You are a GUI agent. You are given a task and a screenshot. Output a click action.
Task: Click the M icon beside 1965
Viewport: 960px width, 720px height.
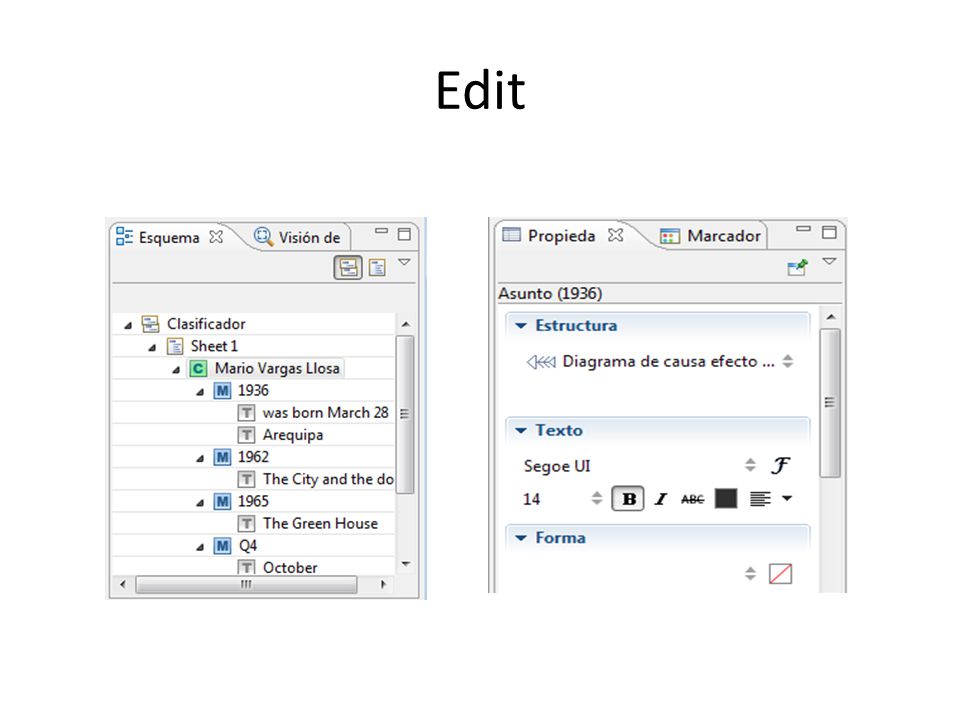coord(222,501)
